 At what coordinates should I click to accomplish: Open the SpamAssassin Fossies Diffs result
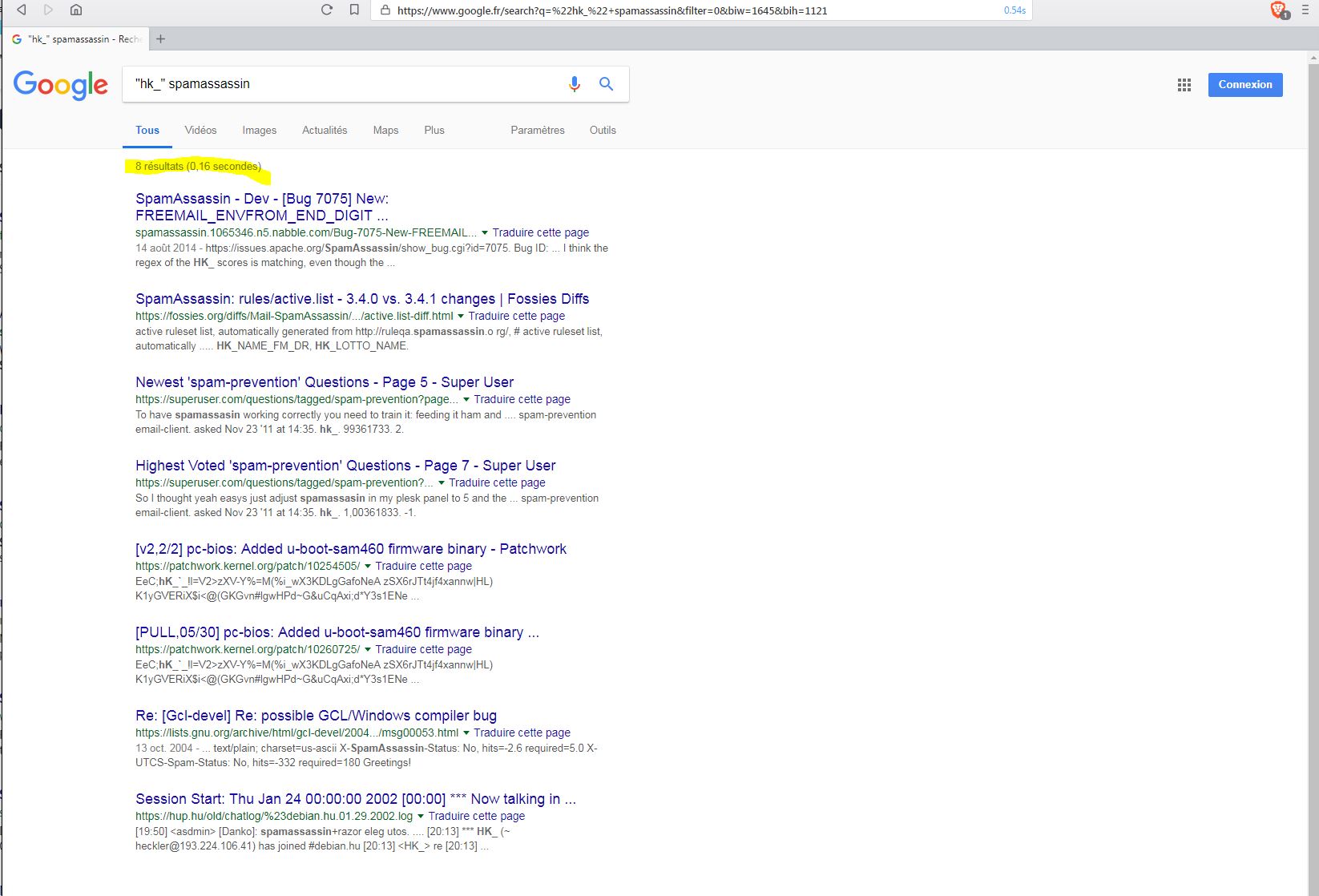coord(362,299)
